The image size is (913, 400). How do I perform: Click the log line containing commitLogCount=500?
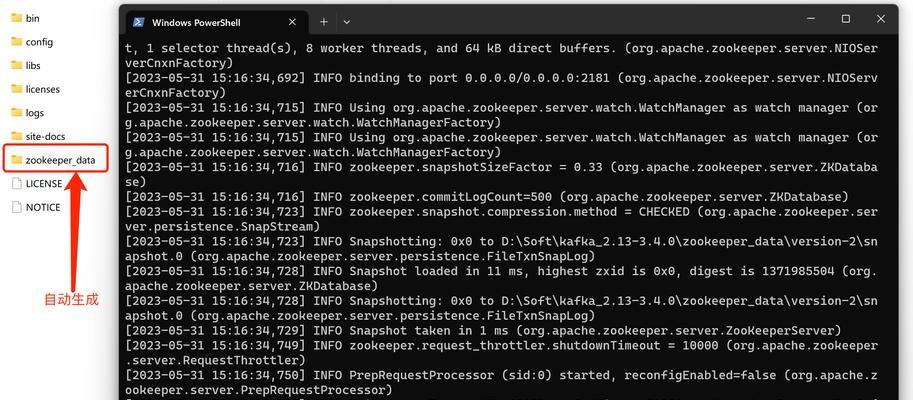[487, 197]
